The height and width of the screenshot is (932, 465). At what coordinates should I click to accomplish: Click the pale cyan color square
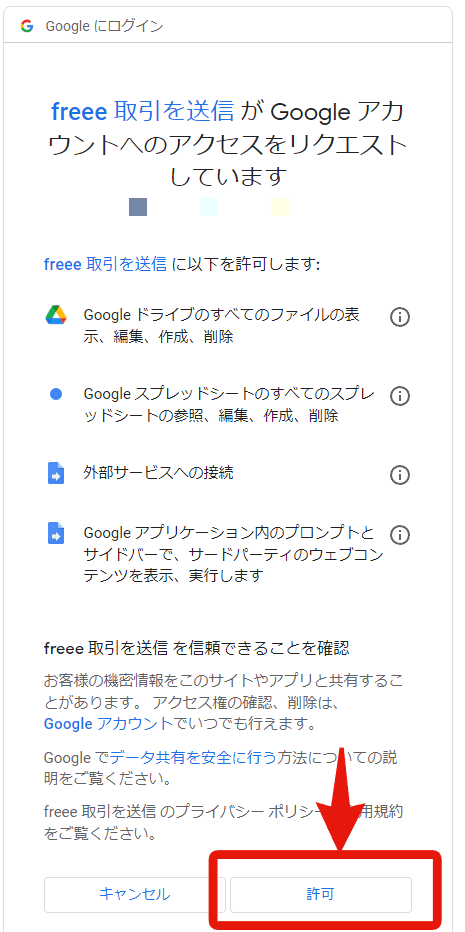(x=209, y=207)
